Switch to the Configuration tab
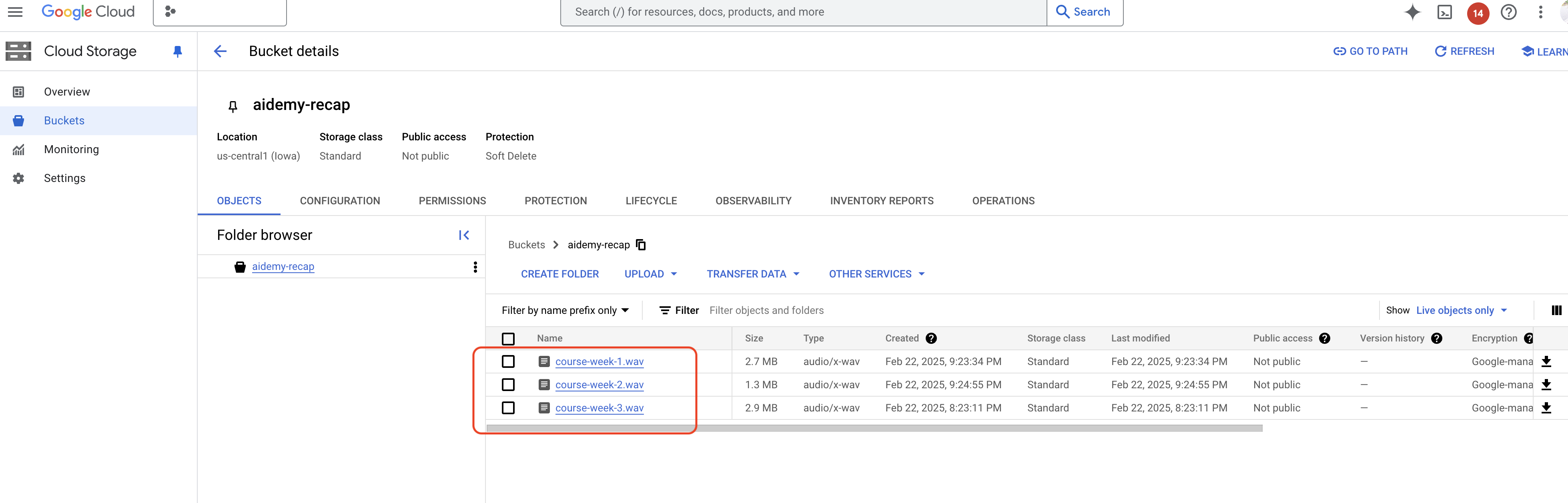This screenshot has height=503, width=1568. [x=340, y=200]
